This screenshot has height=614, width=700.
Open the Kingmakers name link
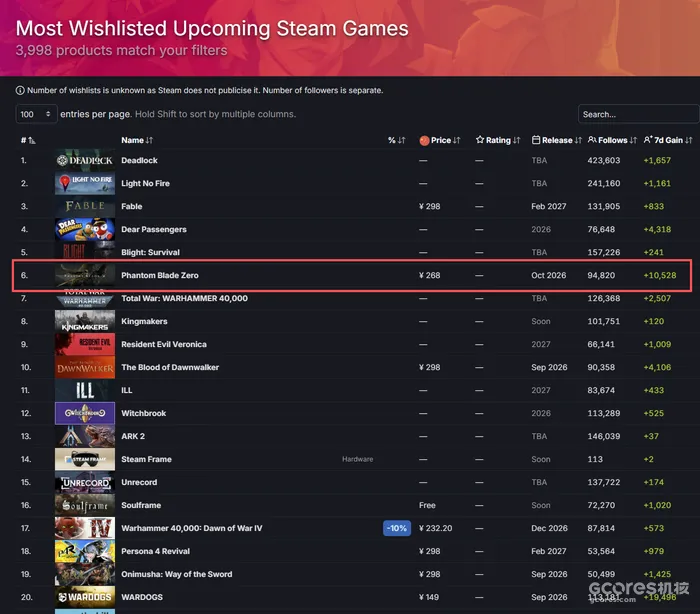click(144, 322)
